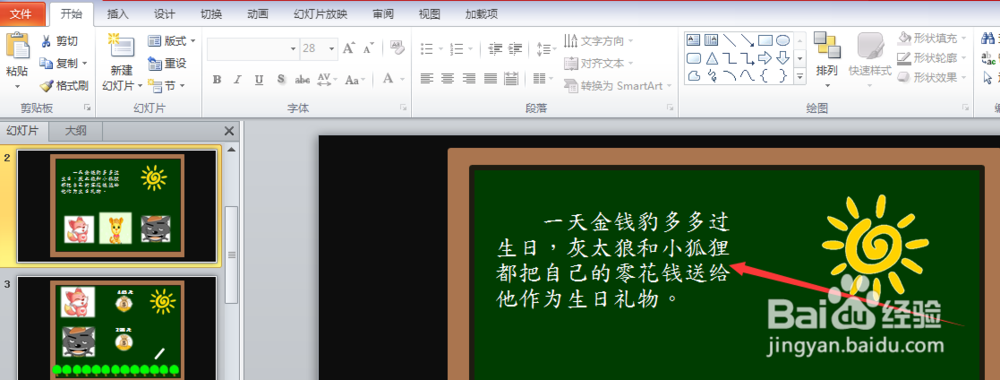Viewport: 1000px width, 380px height.
Task: Align text left
Action: 427,78
